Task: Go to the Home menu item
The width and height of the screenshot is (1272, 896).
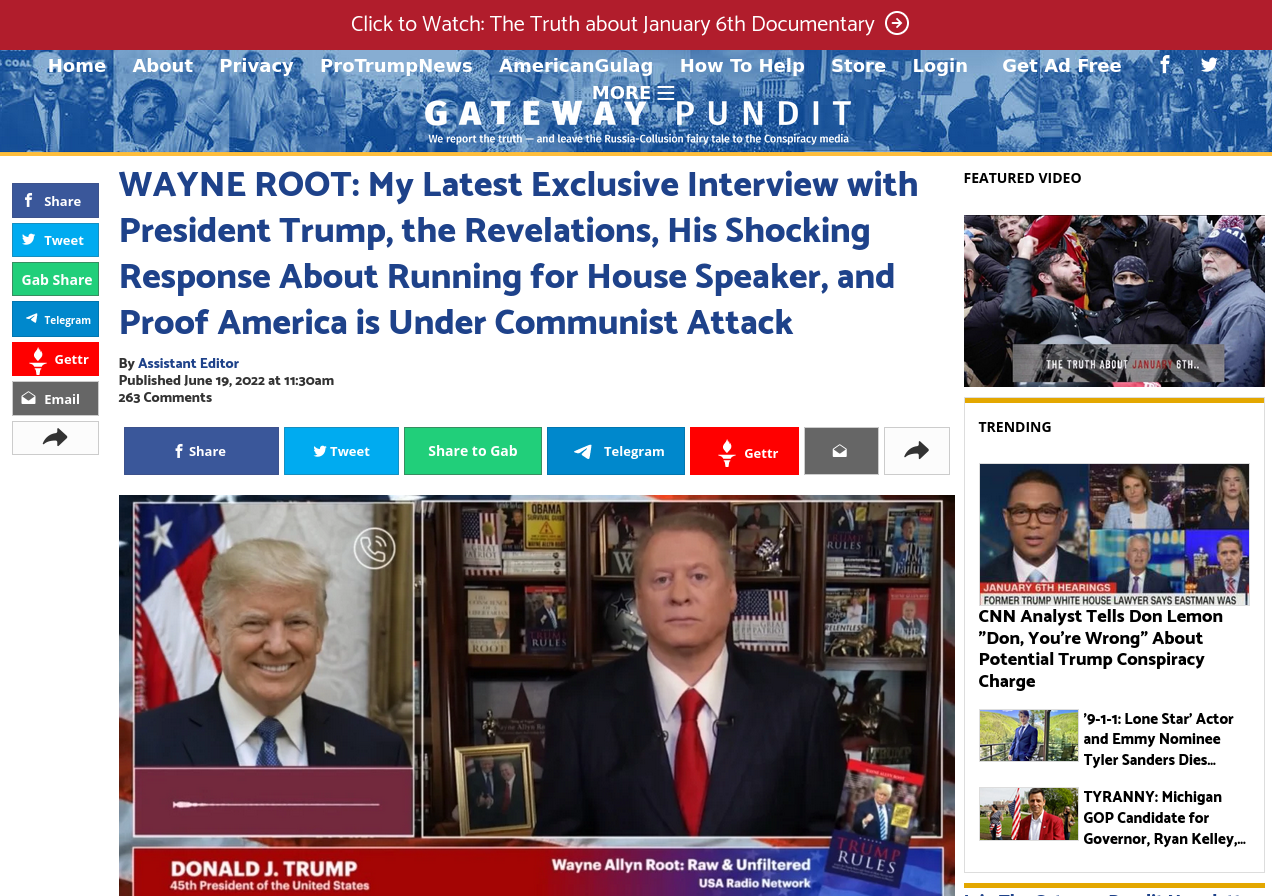Action: pos(77,65)
